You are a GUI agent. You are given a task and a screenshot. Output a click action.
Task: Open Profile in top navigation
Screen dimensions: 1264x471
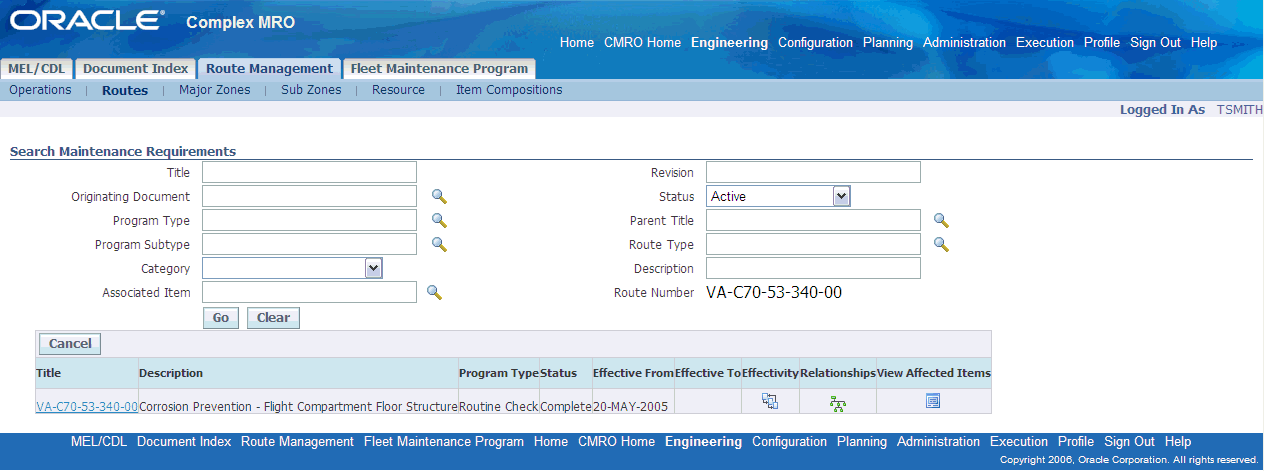[1102, 43]
